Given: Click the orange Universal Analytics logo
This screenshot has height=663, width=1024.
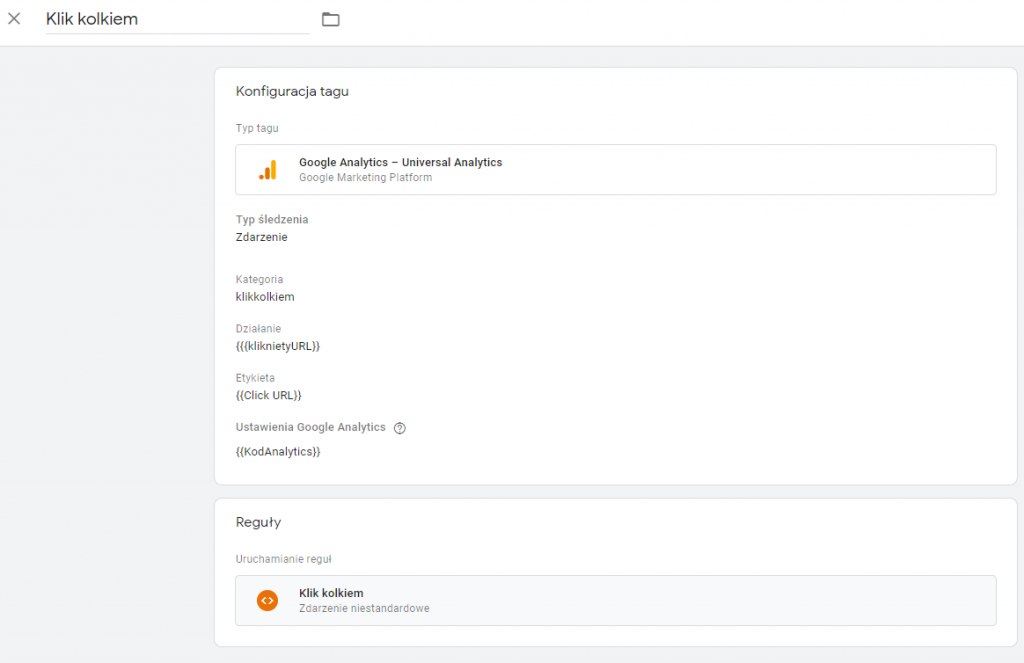Looking at the screenshot, I should pos(268,169).
